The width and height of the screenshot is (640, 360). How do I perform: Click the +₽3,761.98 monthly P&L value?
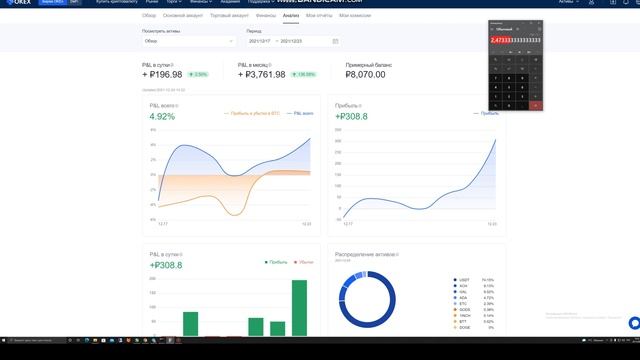(262, 75)
